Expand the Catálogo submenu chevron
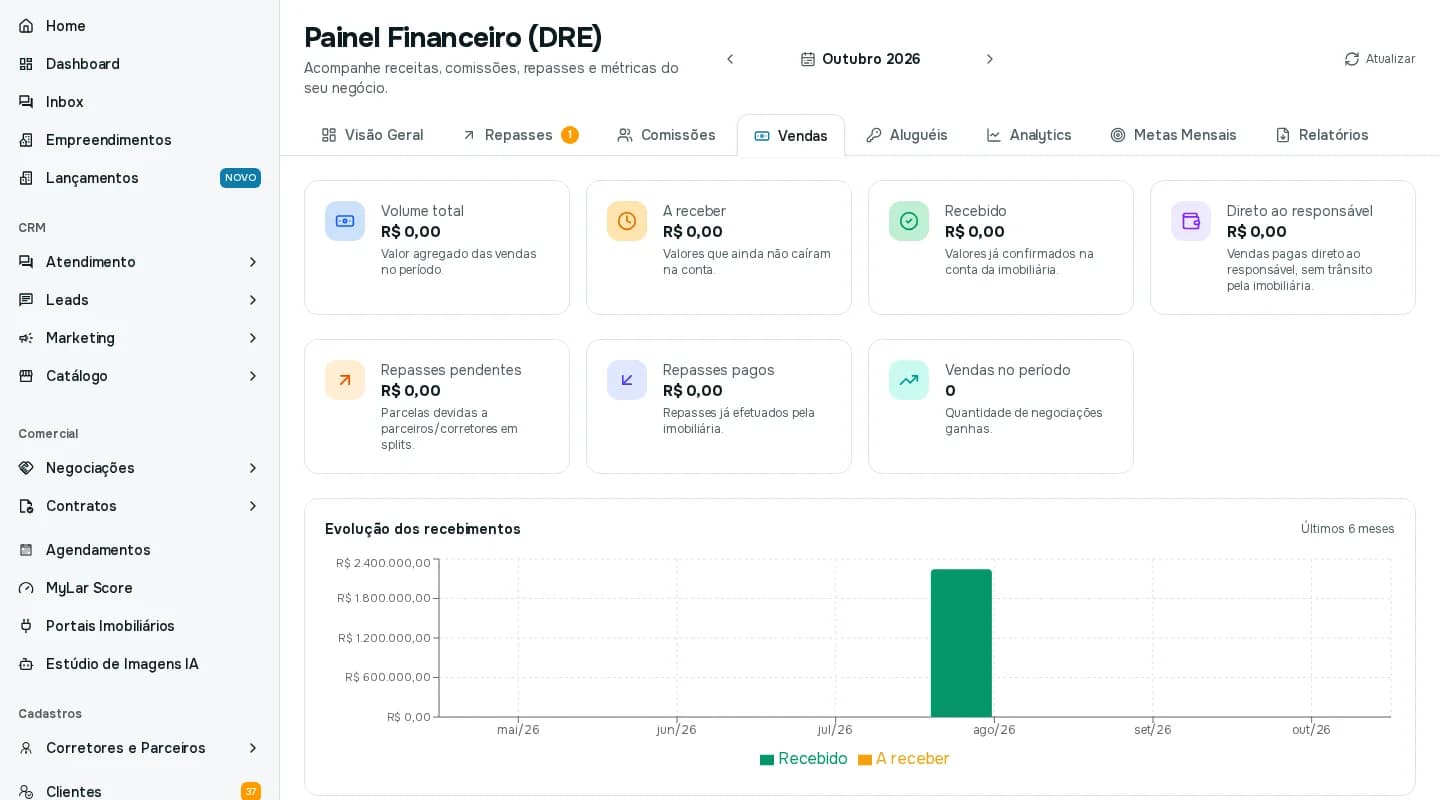Viewport: 1440px width, 800px height. [x=253, y=376]
